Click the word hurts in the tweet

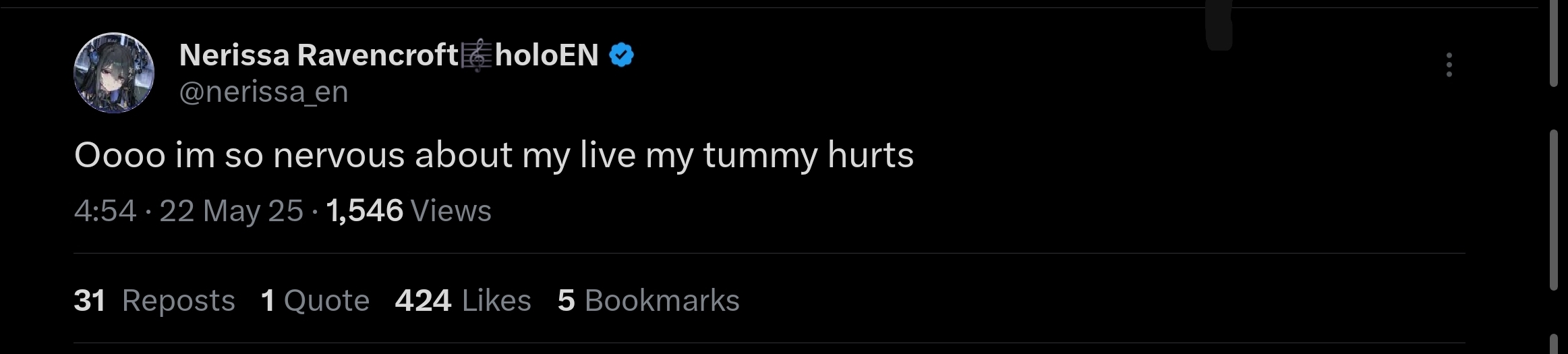pos(870,155)
